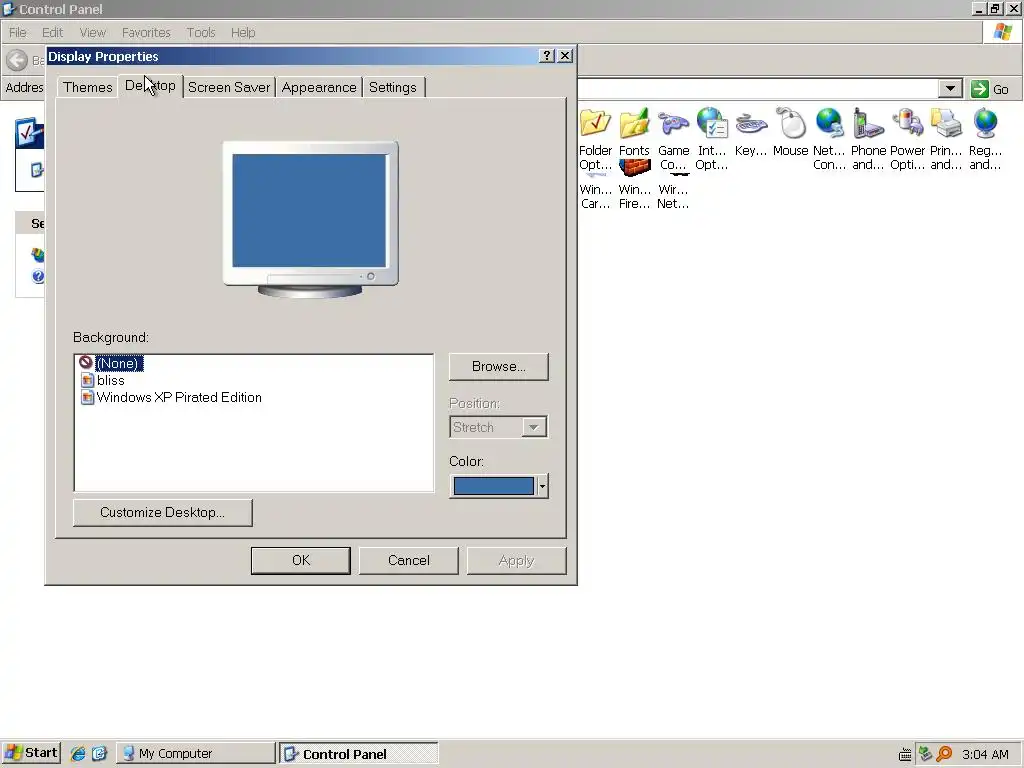
Task: Switch to the Appearance tab
Action: click(319, 87)
